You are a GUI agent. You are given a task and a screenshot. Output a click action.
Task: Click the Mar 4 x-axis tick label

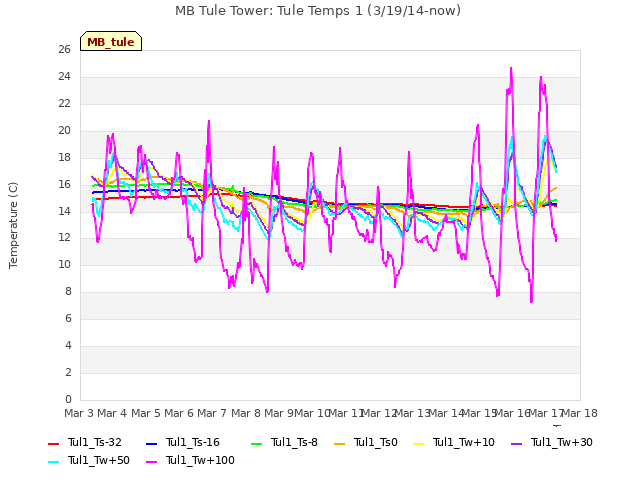click(112, 413)
